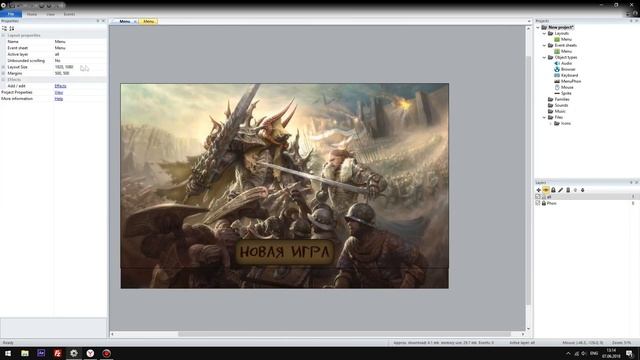Open the tab list dropdown arrow at top right
The width and height of the screenshot is (640, 360).
[529, 21]
